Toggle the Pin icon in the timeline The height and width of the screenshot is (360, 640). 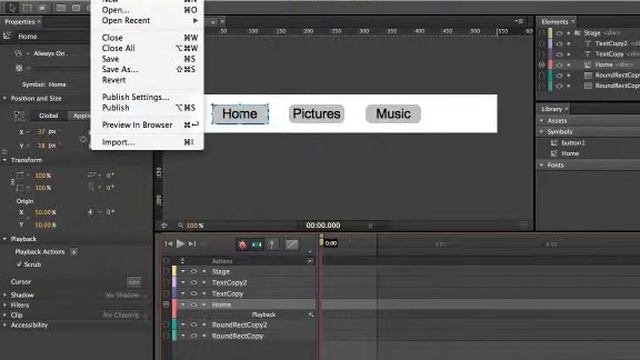point(272,244)
